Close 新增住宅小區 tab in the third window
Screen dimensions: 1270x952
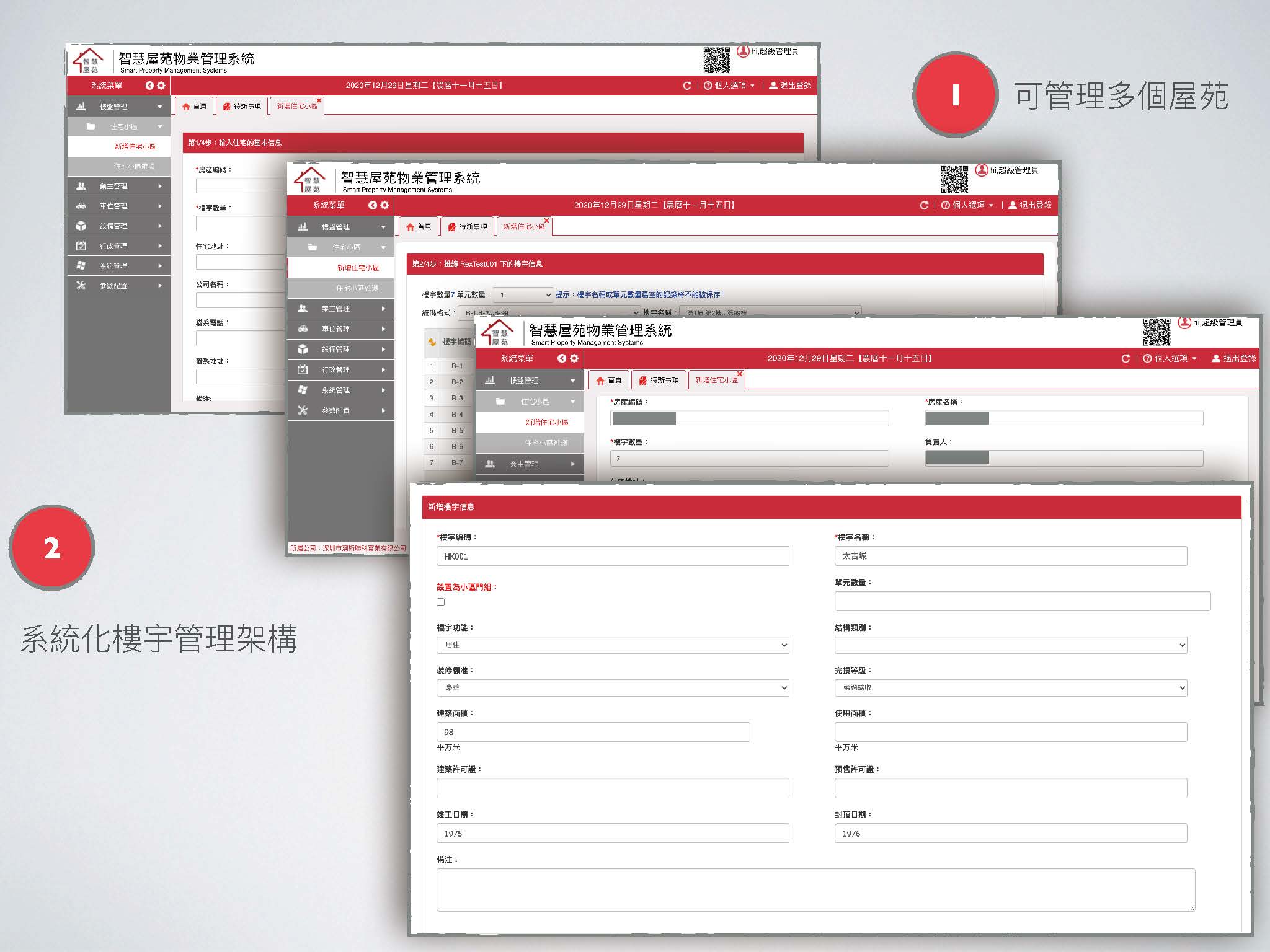(x=740, y=374)
